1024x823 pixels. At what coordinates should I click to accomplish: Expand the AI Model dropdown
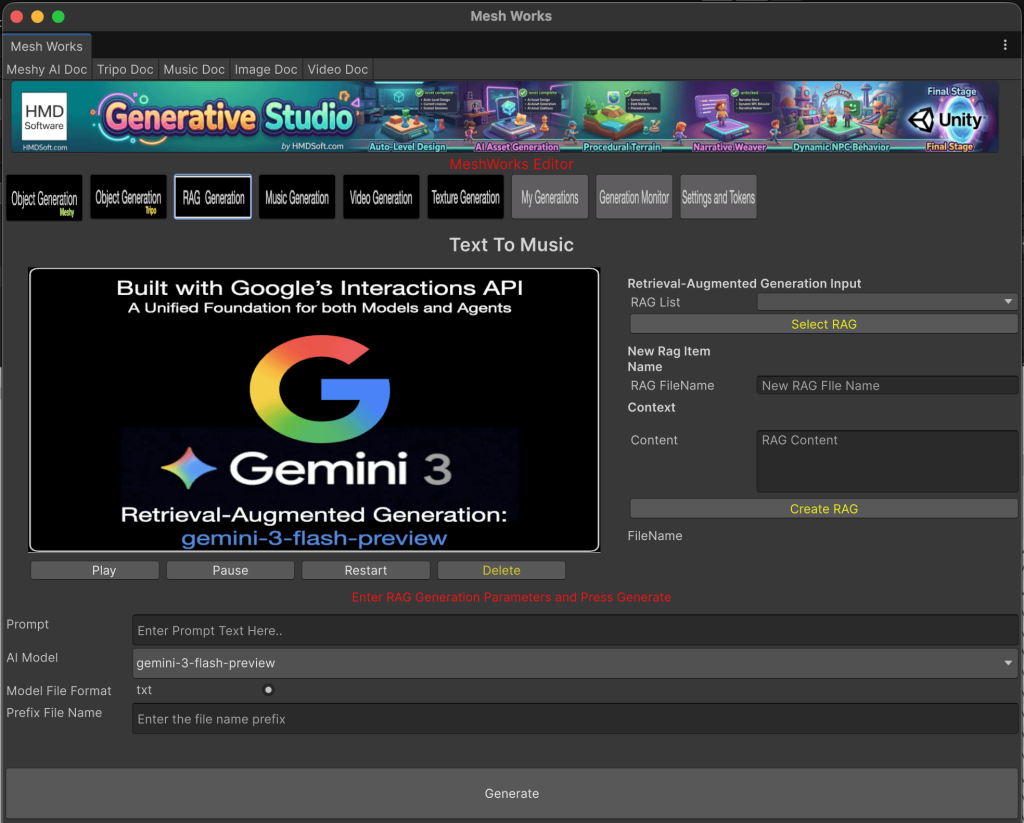(575, 663)
